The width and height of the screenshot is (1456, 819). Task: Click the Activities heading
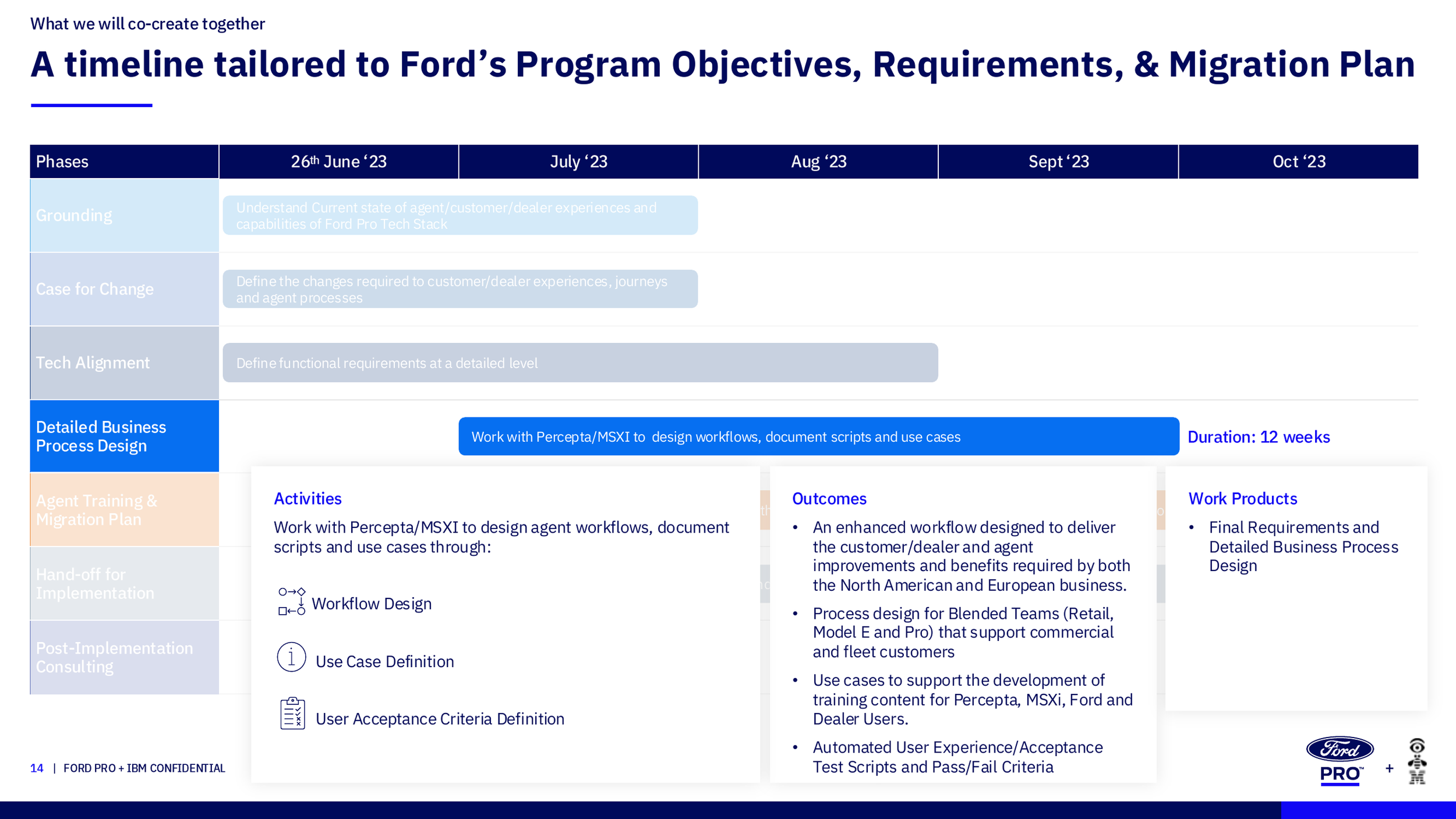pos(308,499)
